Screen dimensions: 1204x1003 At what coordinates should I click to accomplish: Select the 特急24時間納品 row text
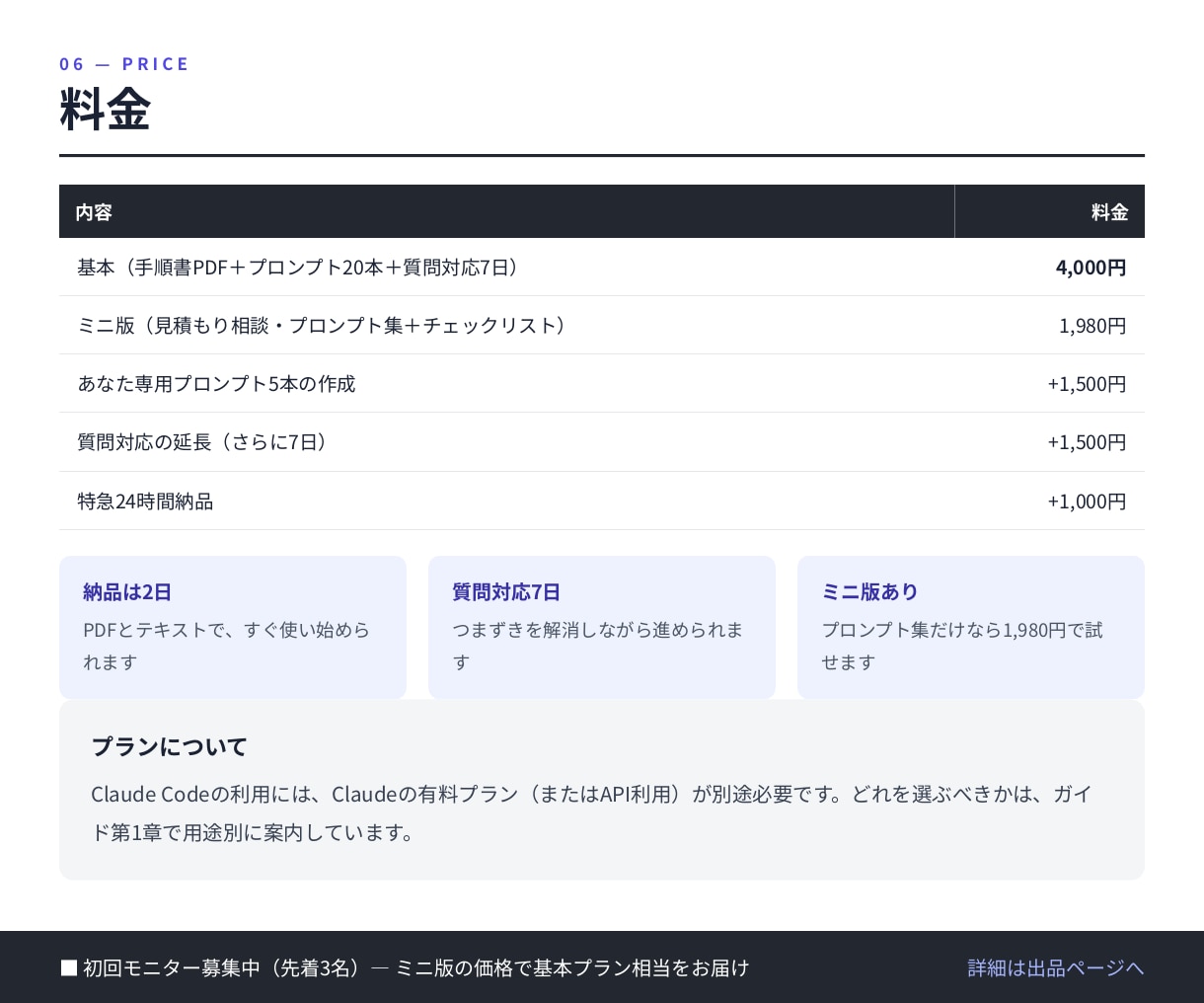[x=145, y=501]
